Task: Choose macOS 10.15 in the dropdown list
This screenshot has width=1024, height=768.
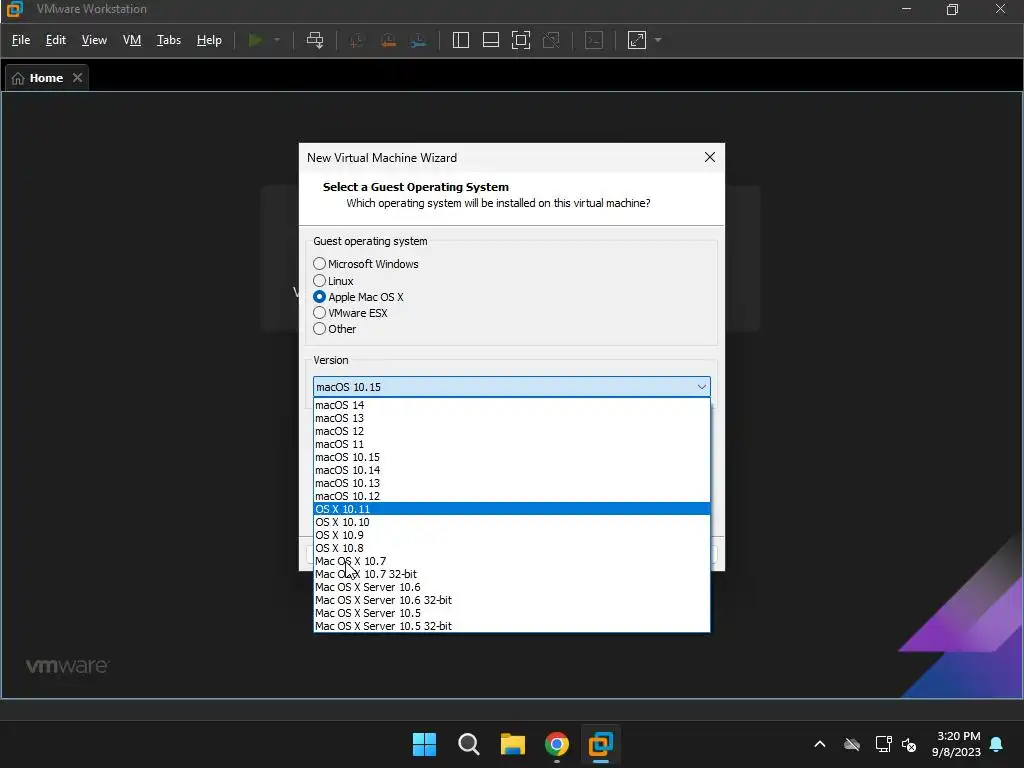Action: point(511,457)
